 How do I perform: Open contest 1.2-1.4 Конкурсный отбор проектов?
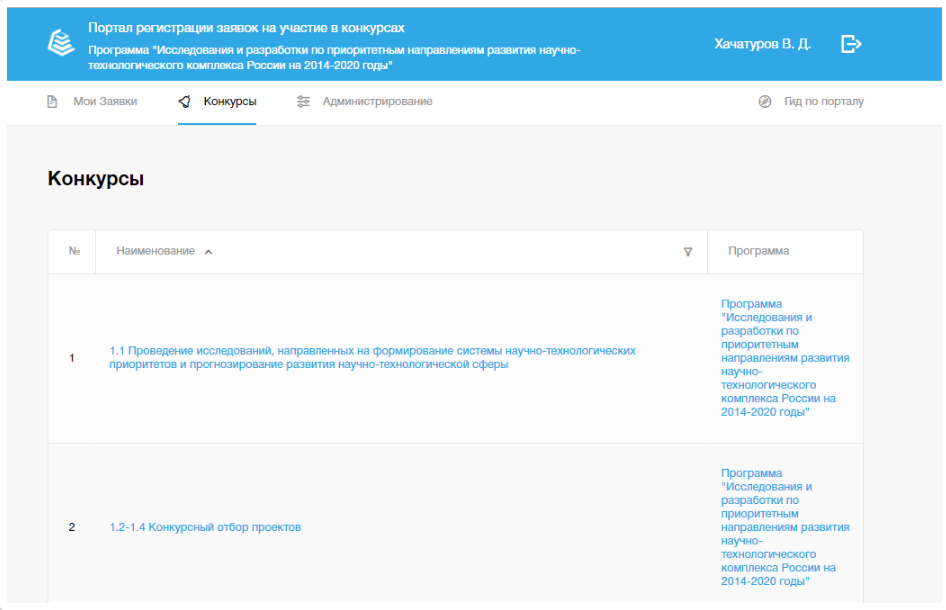(x=205, y=527)
